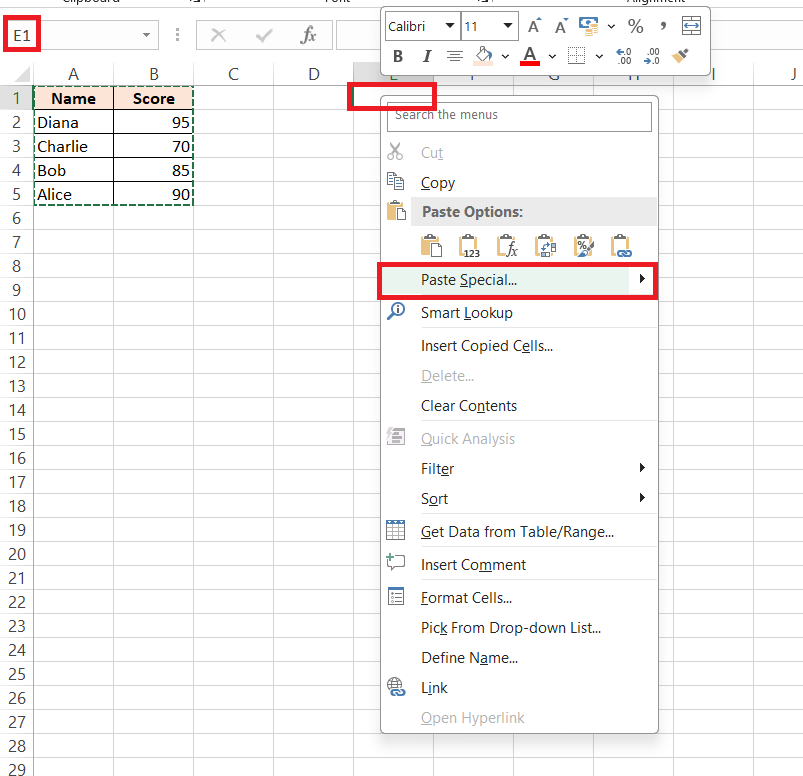Image resolution: width=803 pixels, height=776 pixels.
Task: Select the cell containing Charlie
Action: tap(73, 146)
